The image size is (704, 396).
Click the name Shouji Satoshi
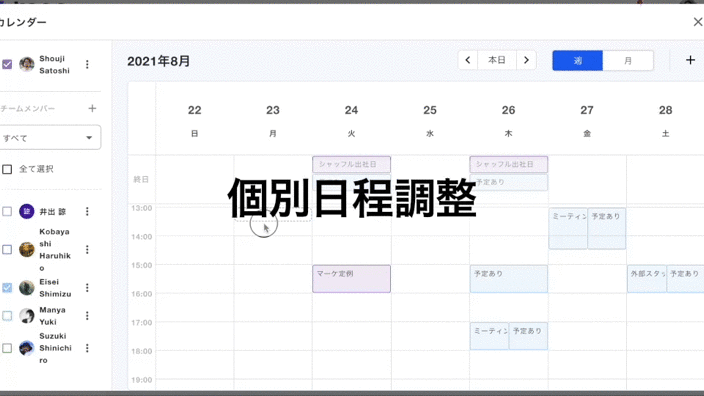54,65
